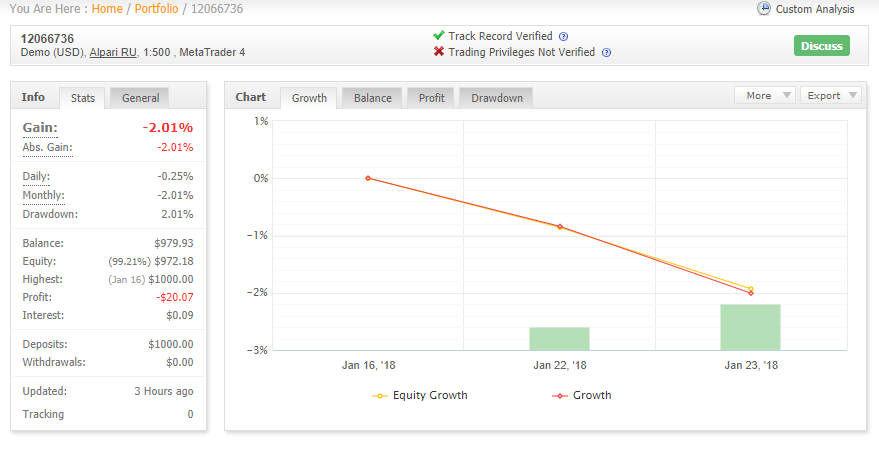
Task: Open the More dropdown menu
Action: pos(765,95)
